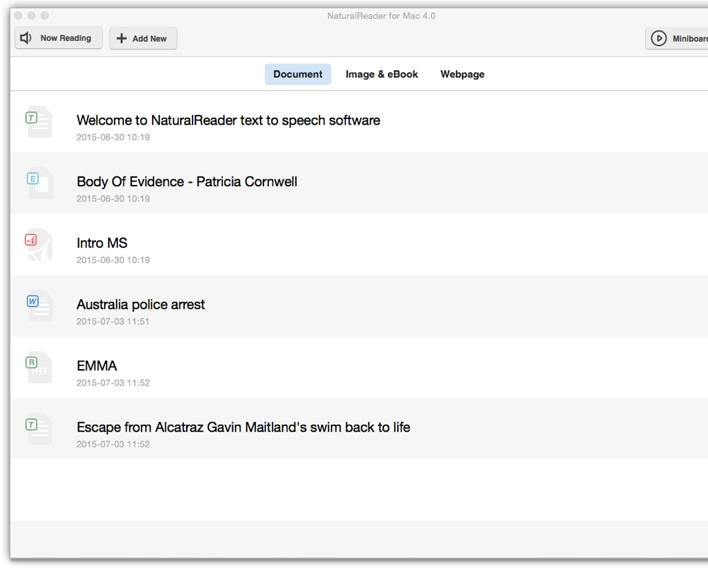Close the NaturalReader window with red button
This screenshot has width=708, height=571.
pyautogui.click(x=18, y=15)
